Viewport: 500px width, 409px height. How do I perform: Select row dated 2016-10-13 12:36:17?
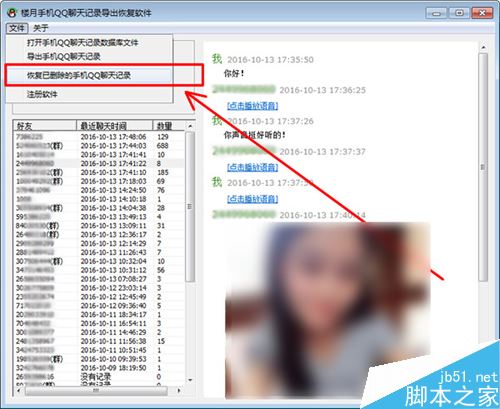99,235
